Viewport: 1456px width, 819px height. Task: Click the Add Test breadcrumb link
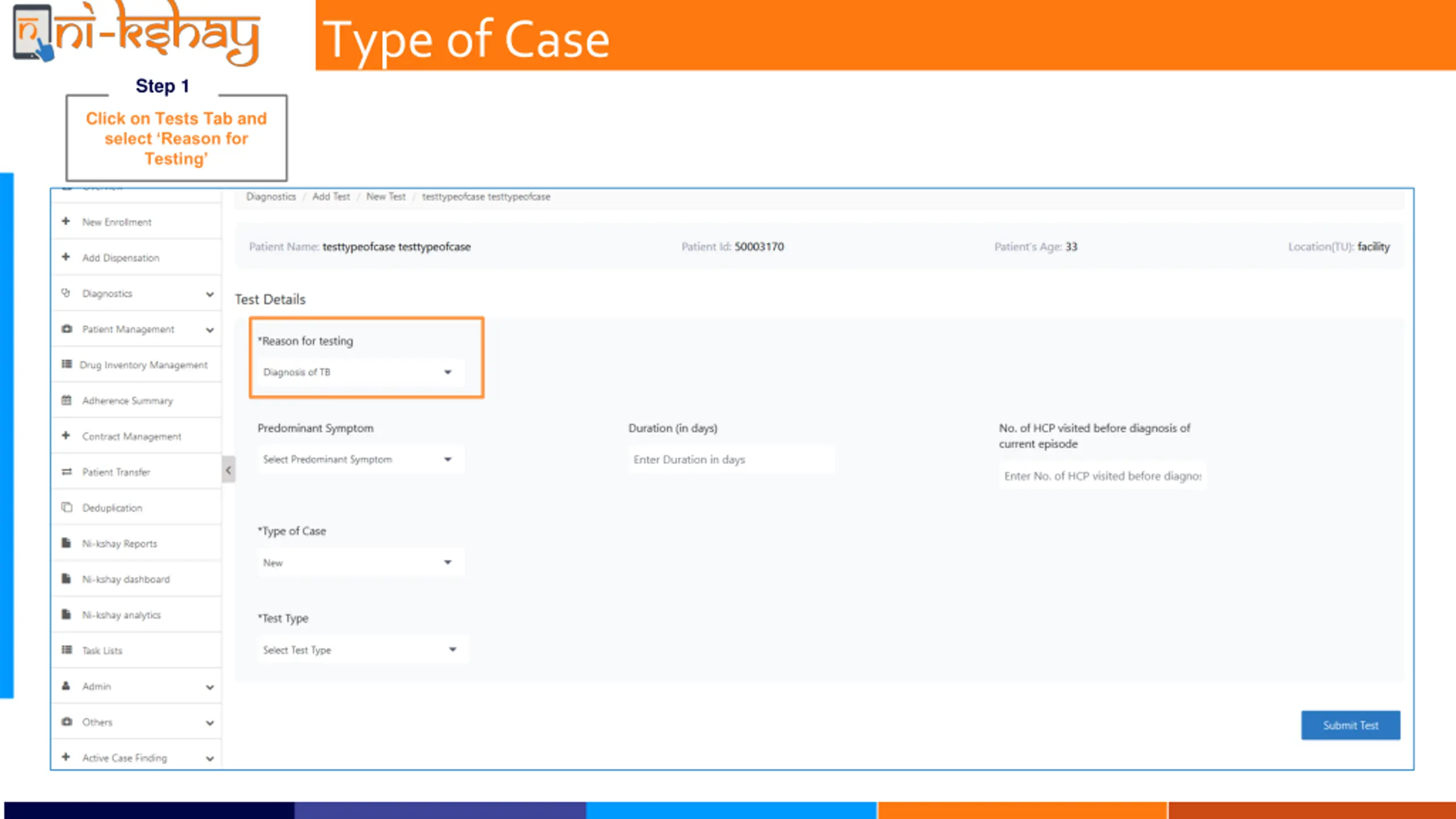click(331, 197)
